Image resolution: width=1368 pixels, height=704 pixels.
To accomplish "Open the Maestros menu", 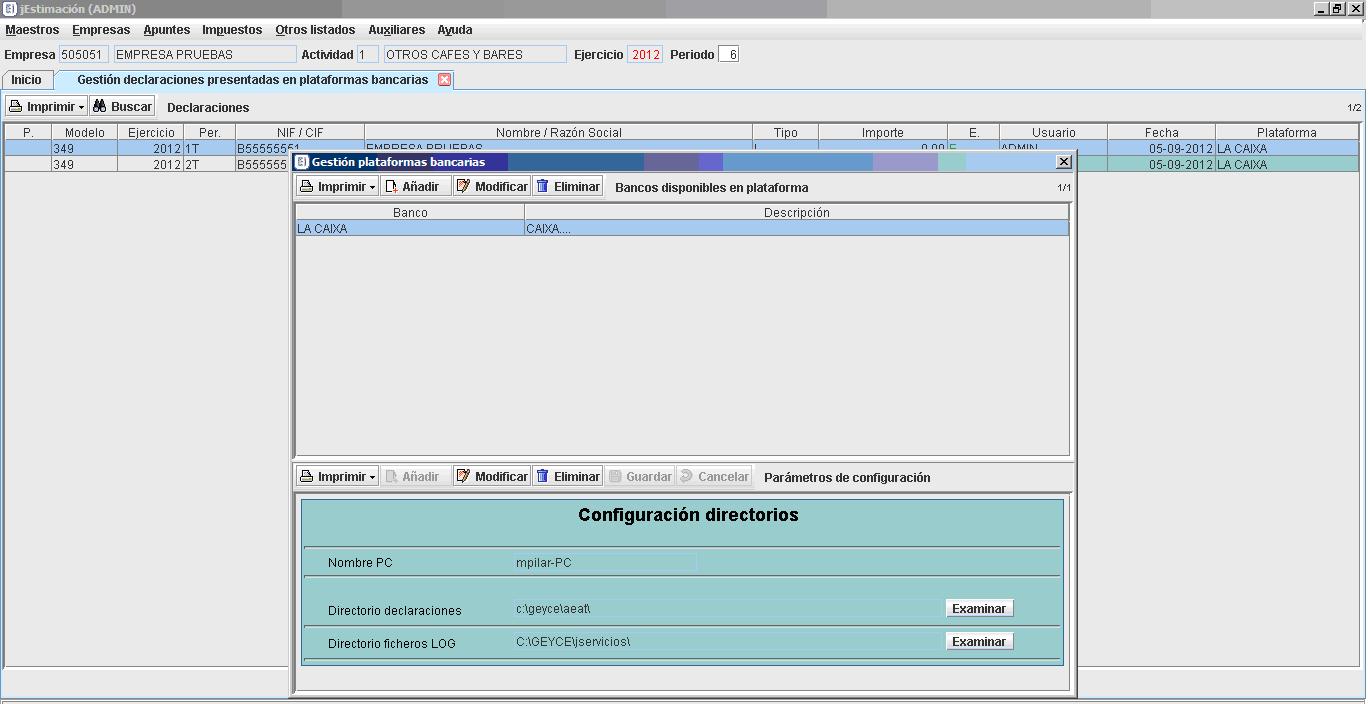I will (32, 30).
